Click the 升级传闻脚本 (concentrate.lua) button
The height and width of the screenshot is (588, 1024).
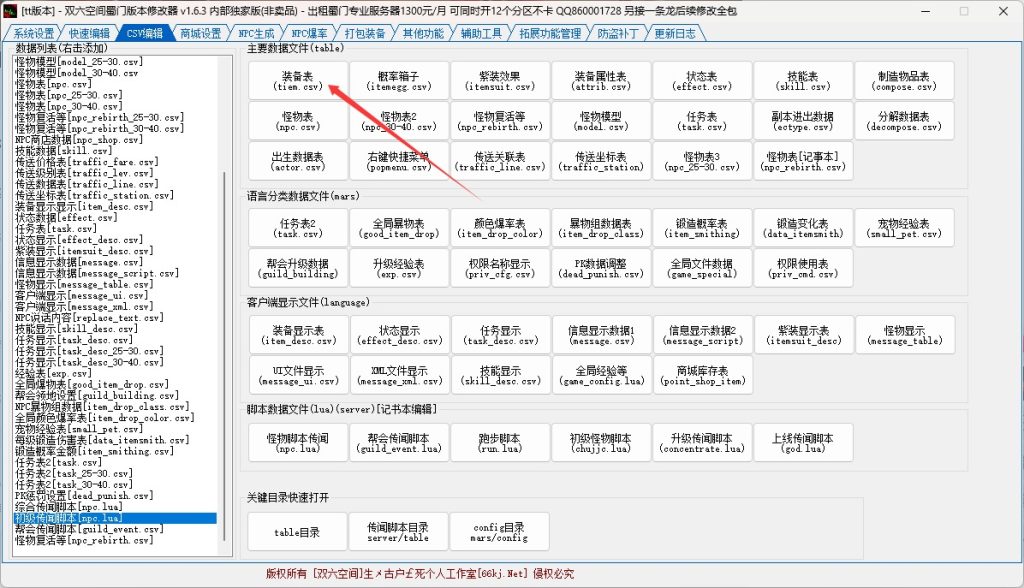click(x=701, y=443)
